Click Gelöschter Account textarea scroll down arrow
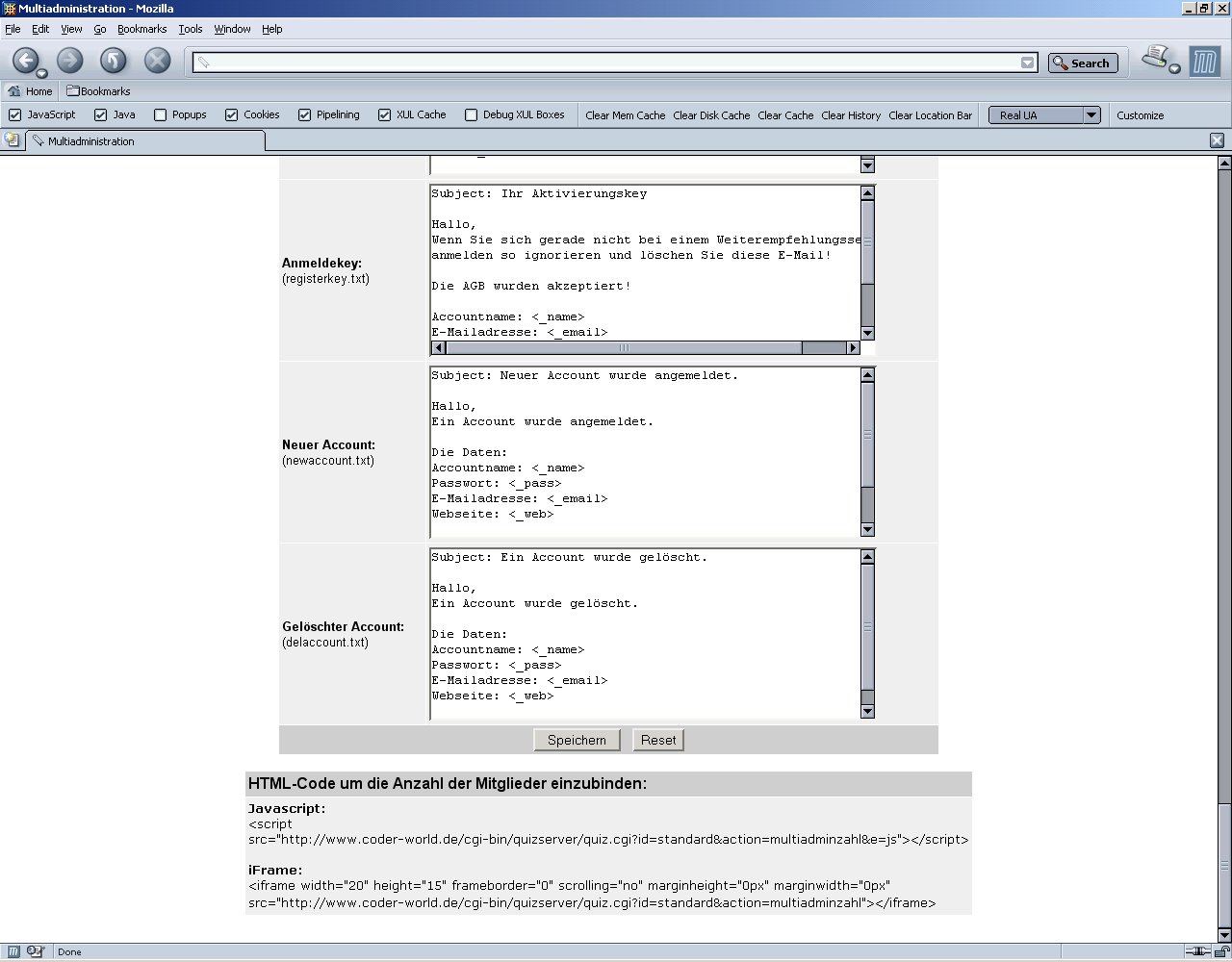Viewport: 1232px width, 962px height. pyautogui.click(x=867, y=711)
